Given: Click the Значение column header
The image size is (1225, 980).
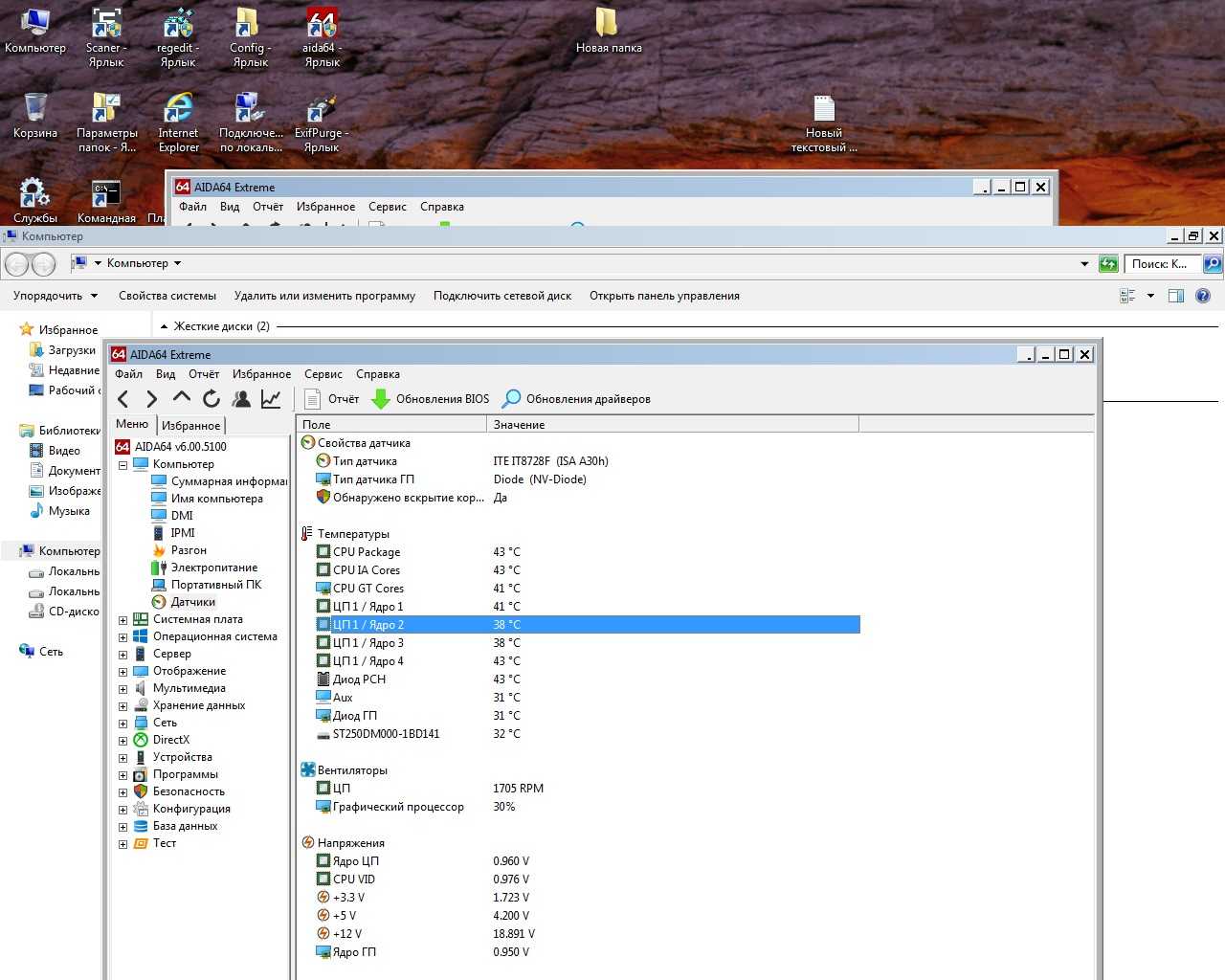Looking at the screenshot, I should click(673, 425).
